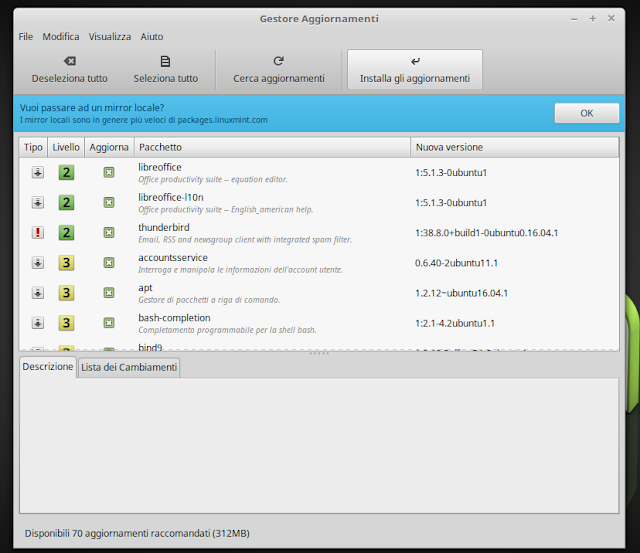640x553 pixels.
Task: Click version 1:38.8.0+build1-0ubuntu0.16.04.1 cell
Action: (487, 233)
